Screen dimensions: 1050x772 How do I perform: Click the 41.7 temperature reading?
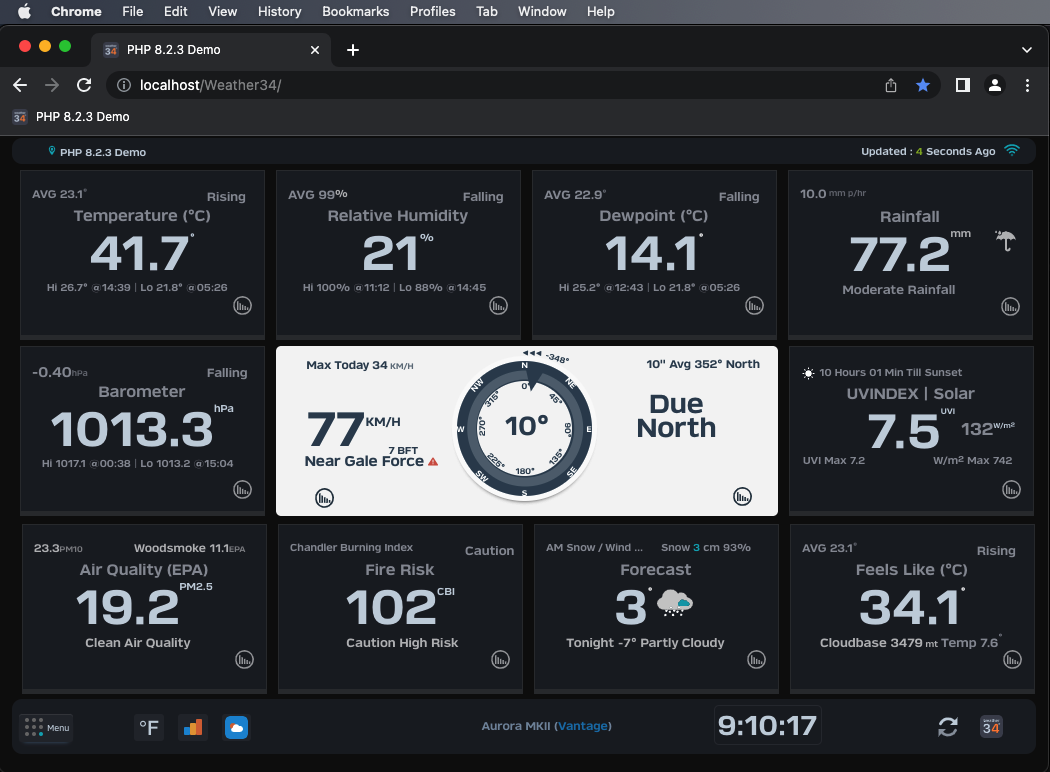pyautogui.click(x=140, y=254)
